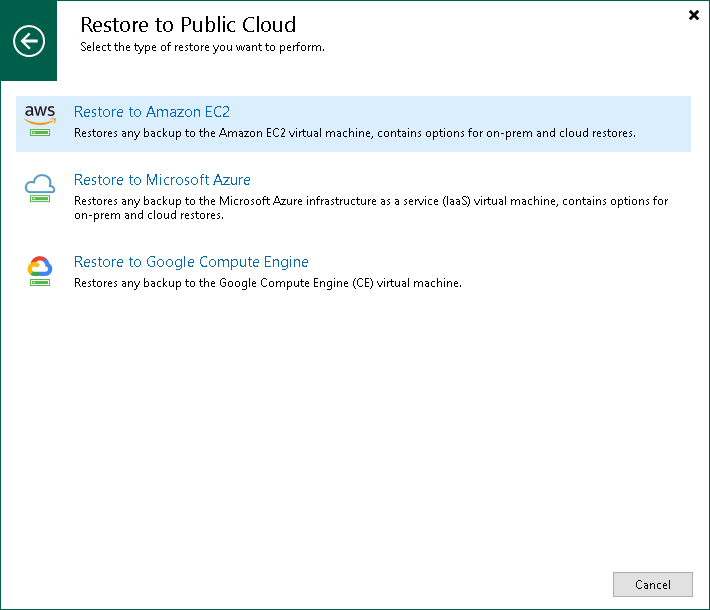Open Restore to Google Compute Engine
710x610 pixels.
[191, 262]
